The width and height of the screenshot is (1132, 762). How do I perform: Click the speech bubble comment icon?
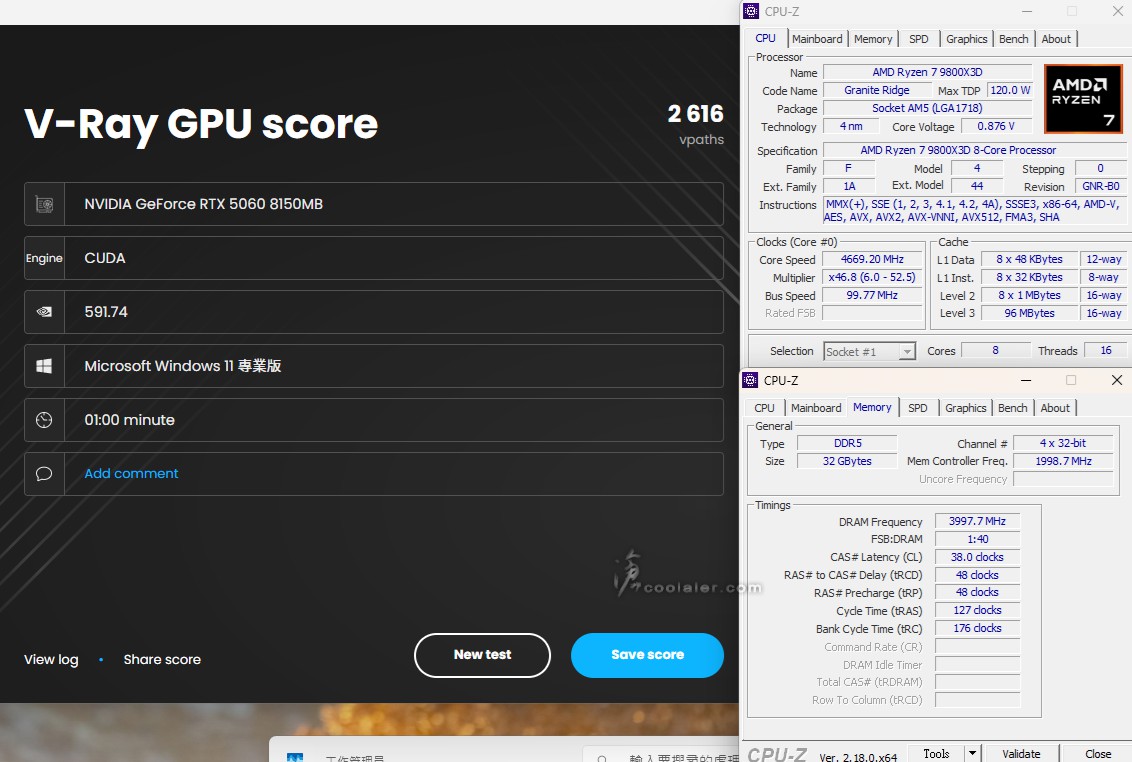coord(44,474)
